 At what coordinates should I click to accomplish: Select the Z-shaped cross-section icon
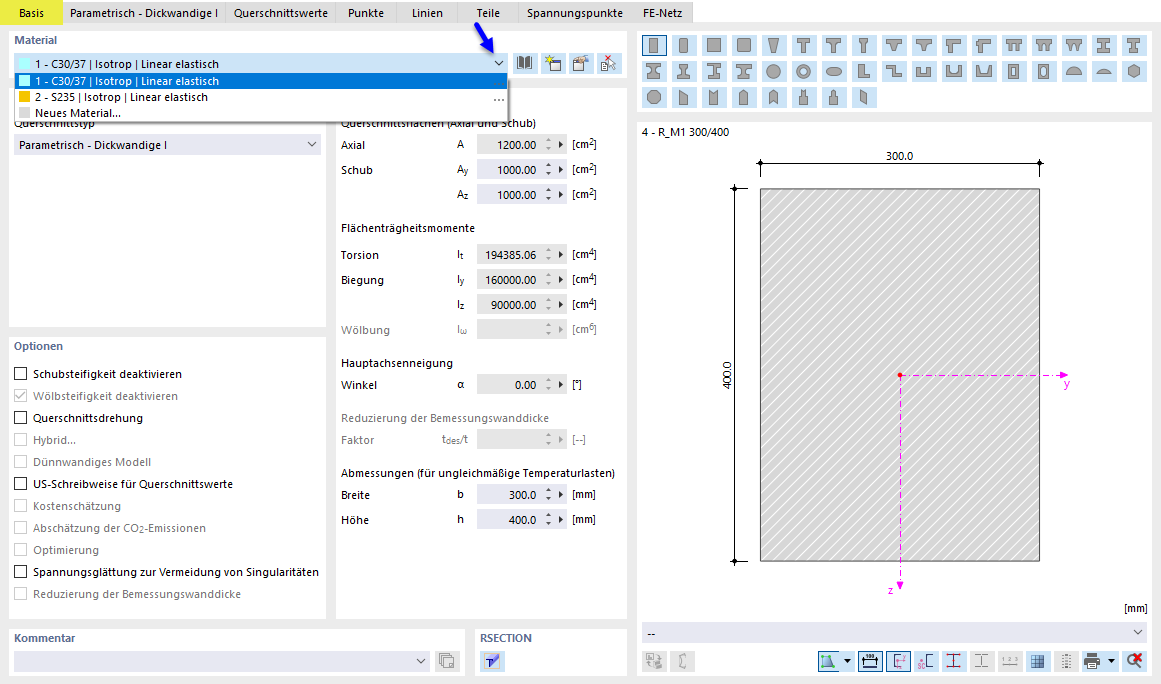click(894, 72)
